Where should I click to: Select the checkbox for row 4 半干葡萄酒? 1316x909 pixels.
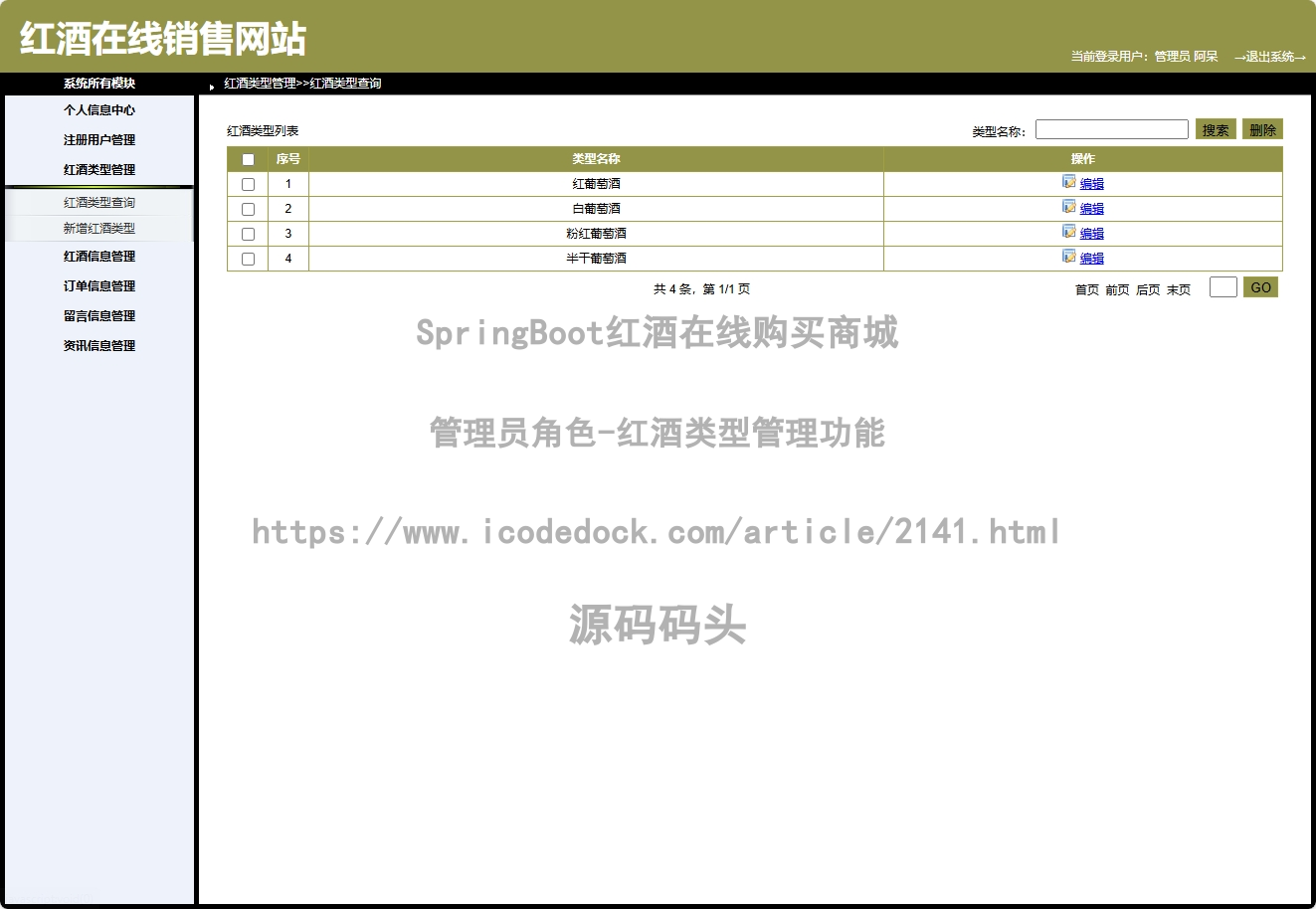tap(248, 259)
